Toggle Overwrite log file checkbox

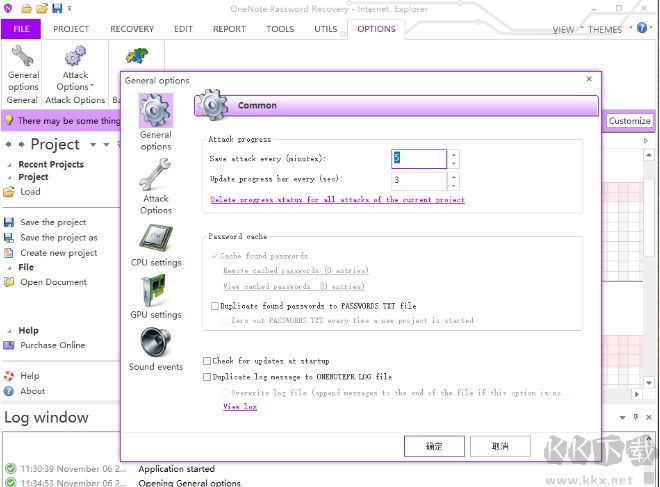[226, 393]
